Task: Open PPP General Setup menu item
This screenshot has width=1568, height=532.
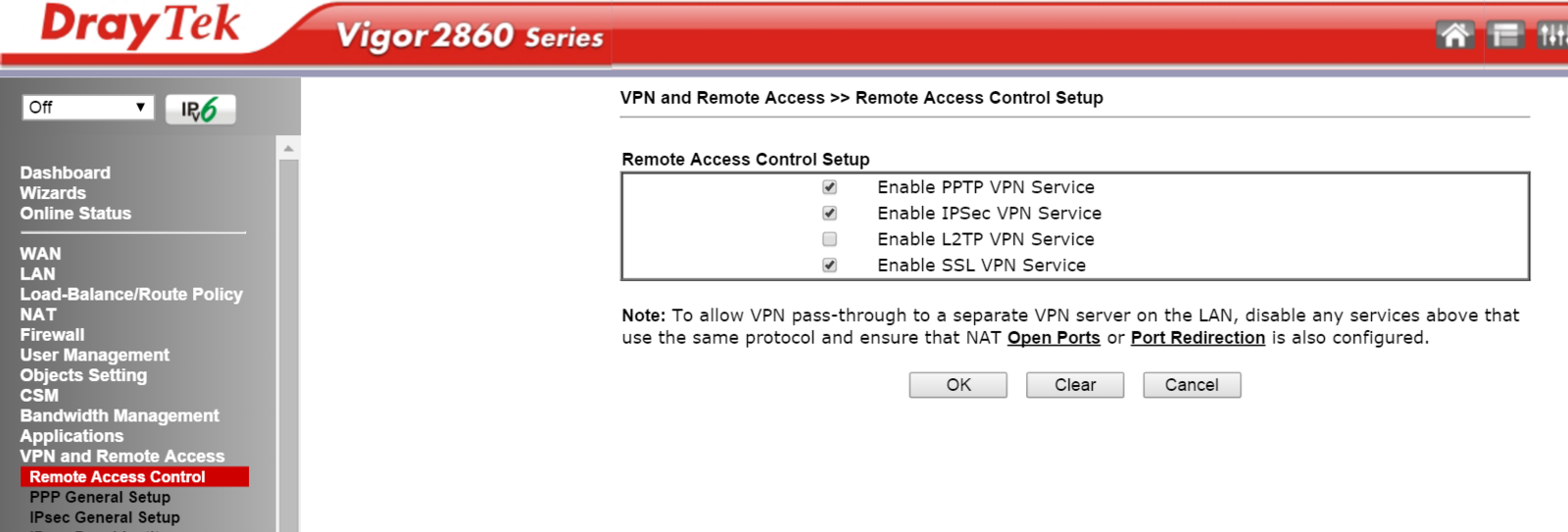Action: point(100,497)
